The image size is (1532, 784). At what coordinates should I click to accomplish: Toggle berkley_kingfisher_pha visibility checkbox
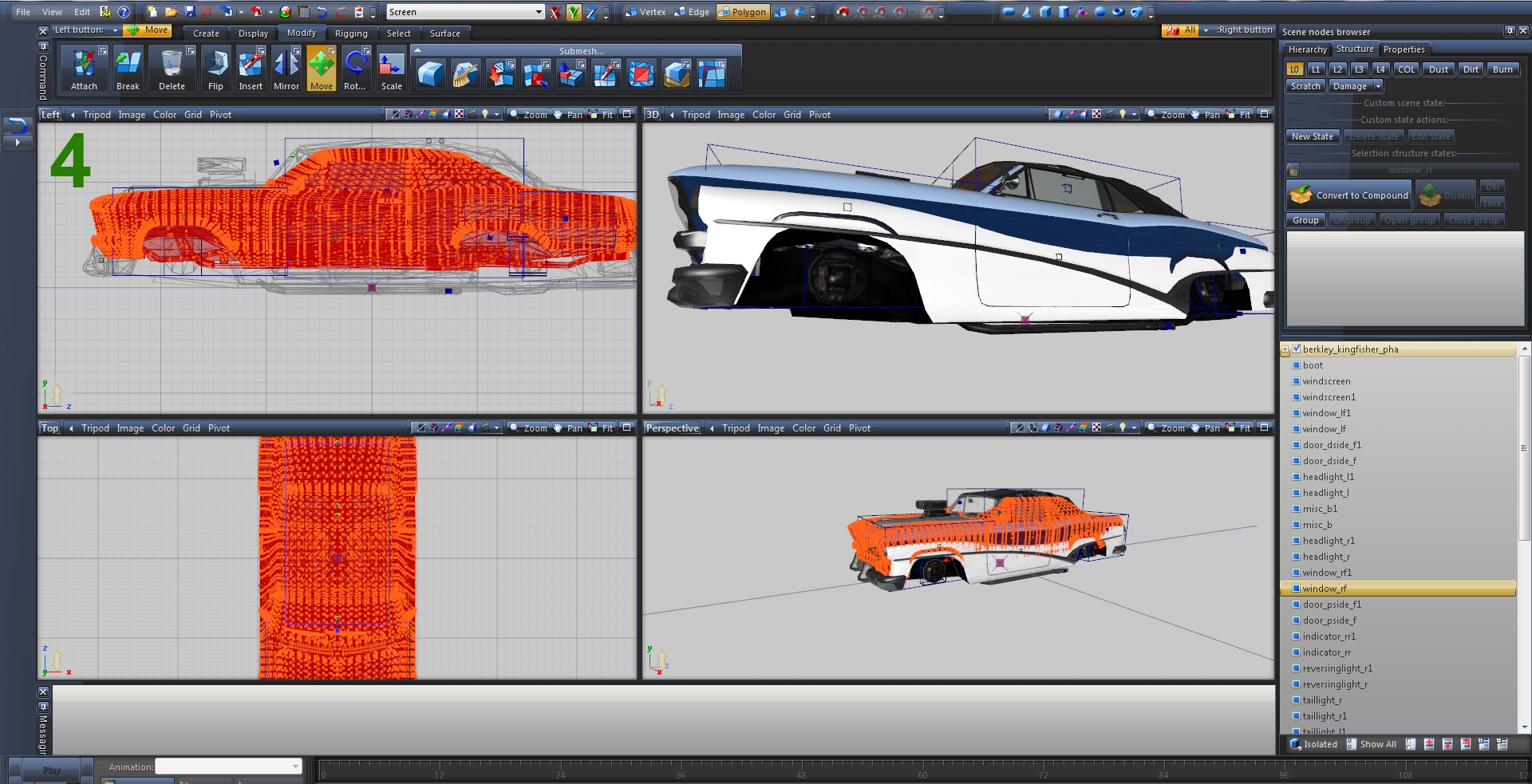[x=1297, y=349]
